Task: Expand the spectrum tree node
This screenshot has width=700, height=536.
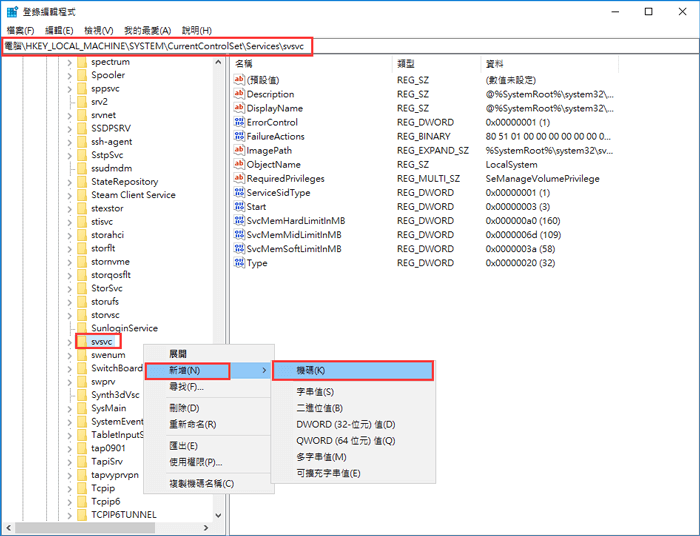Action: tap(69, 63)
